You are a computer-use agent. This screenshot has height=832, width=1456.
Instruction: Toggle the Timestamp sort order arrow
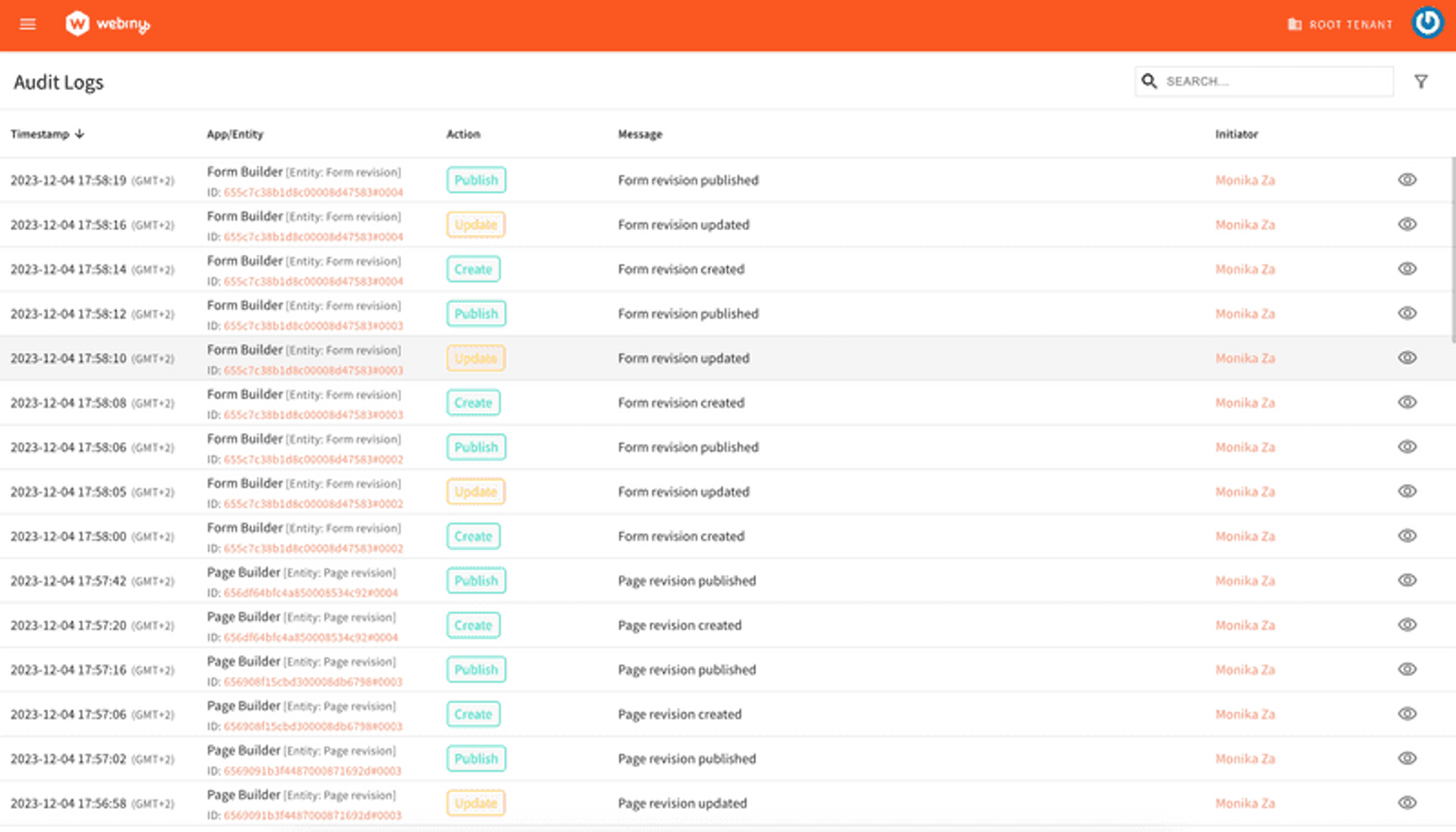(79, 134)
